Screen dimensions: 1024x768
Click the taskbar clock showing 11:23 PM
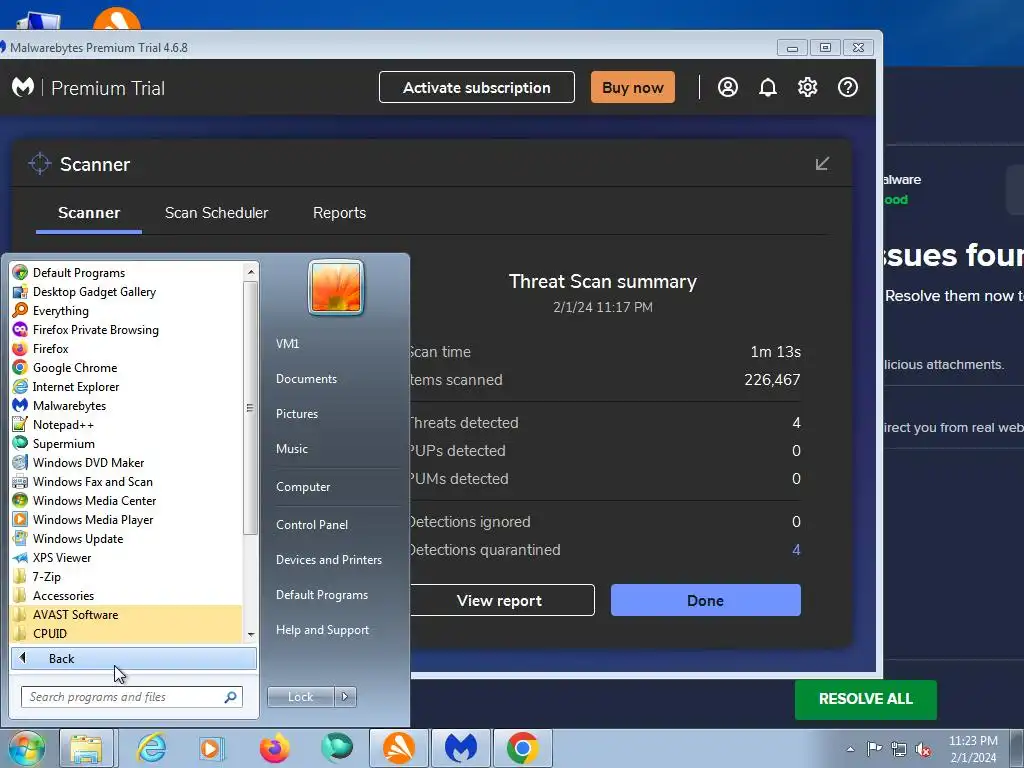click(x=973, y=749)
